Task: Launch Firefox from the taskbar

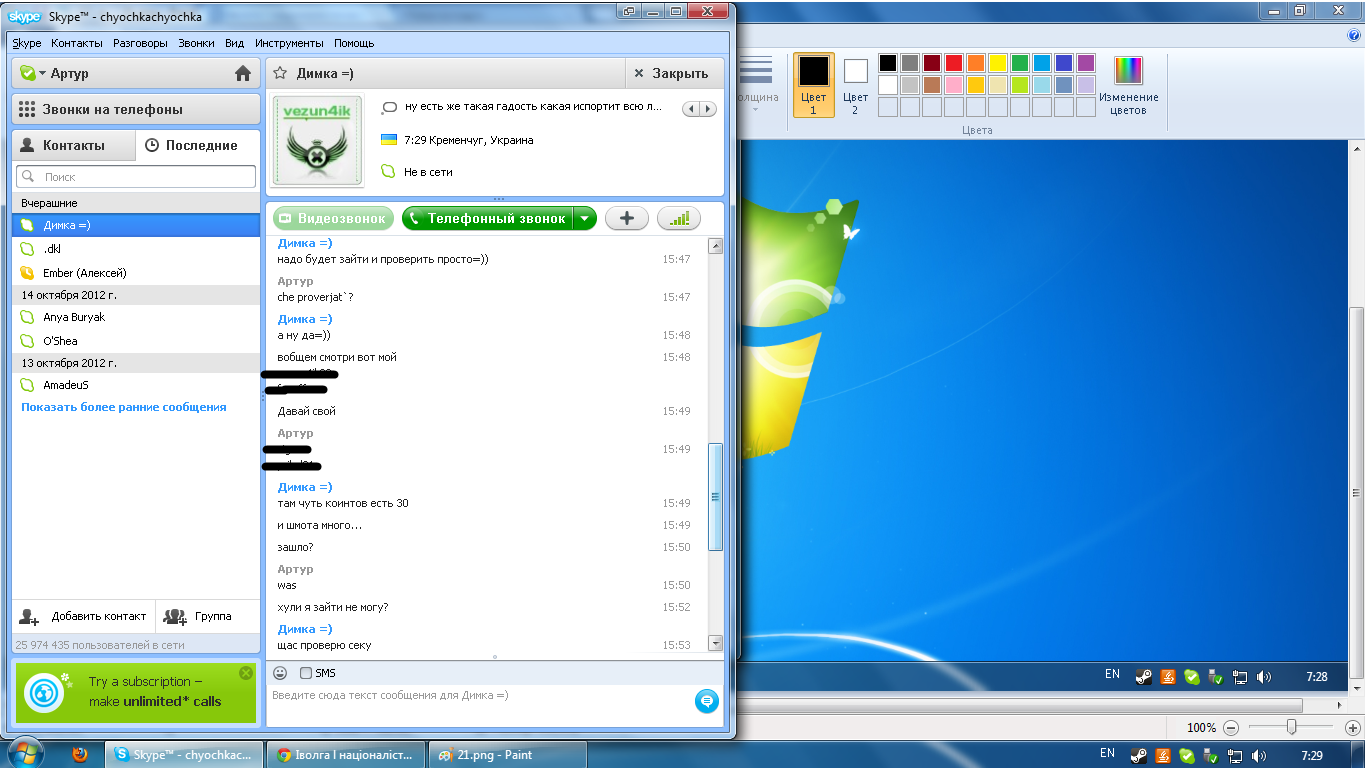Action: pos(80,755)
